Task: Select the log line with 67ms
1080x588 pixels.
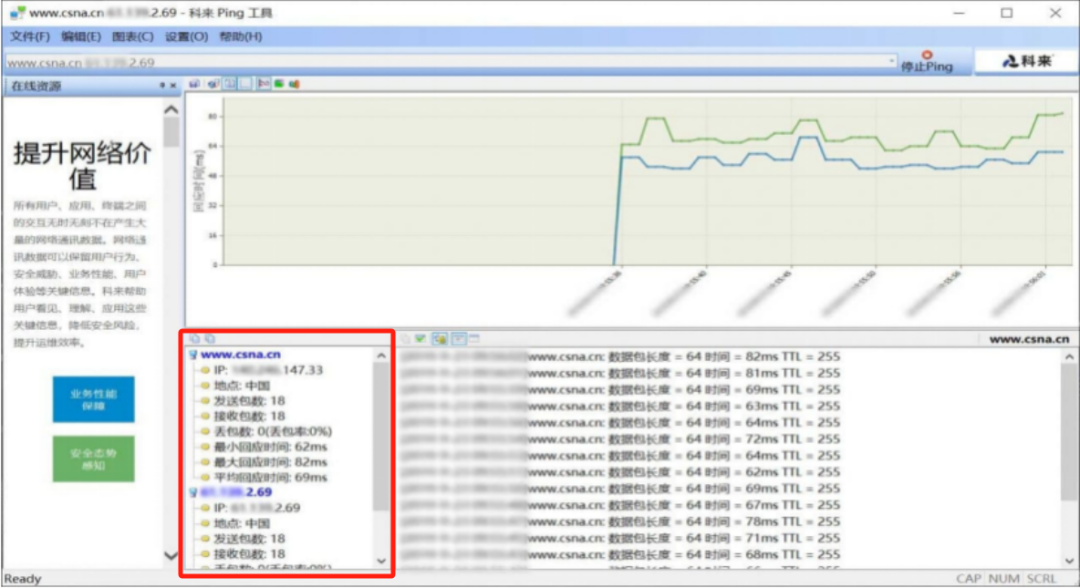Action: click(620, 505)
